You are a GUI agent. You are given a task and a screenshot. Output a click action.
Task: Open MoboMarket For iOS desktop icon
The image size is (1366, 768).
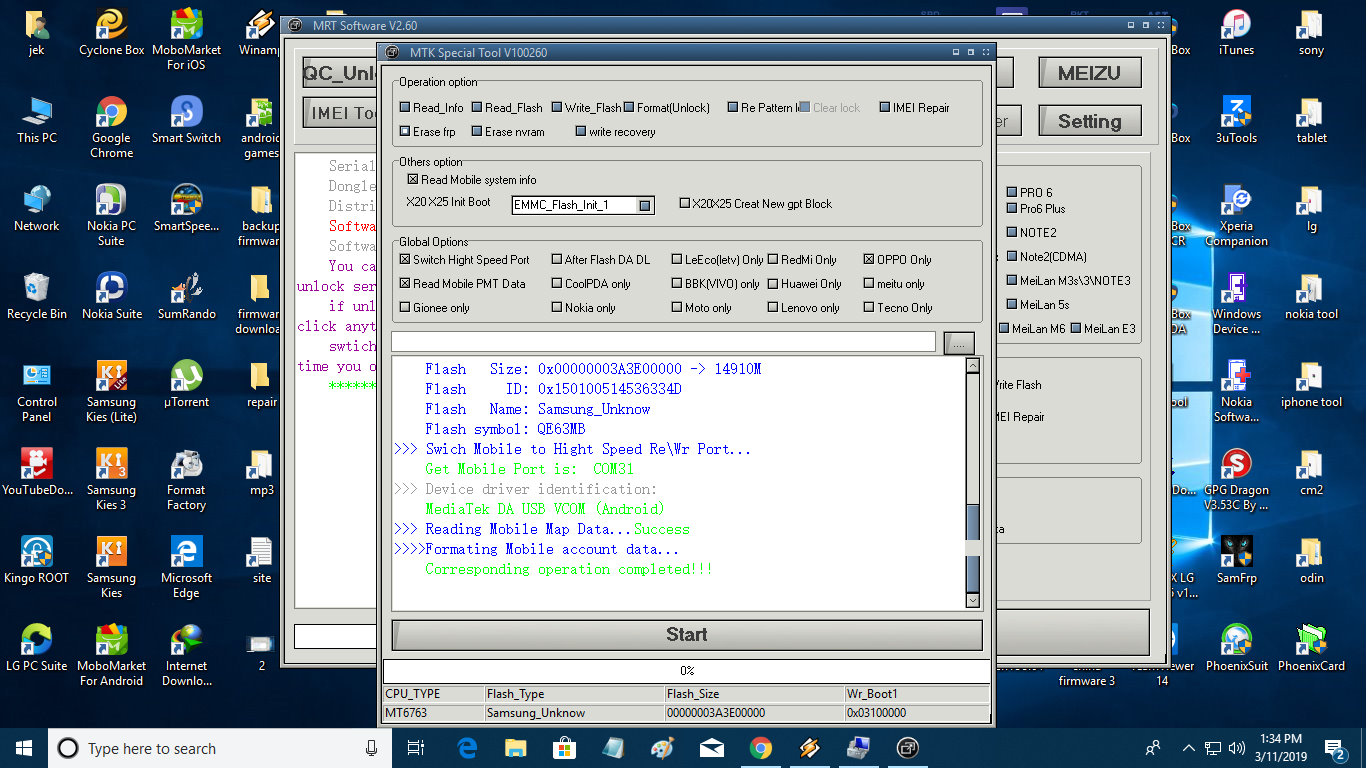pos(186,40)
